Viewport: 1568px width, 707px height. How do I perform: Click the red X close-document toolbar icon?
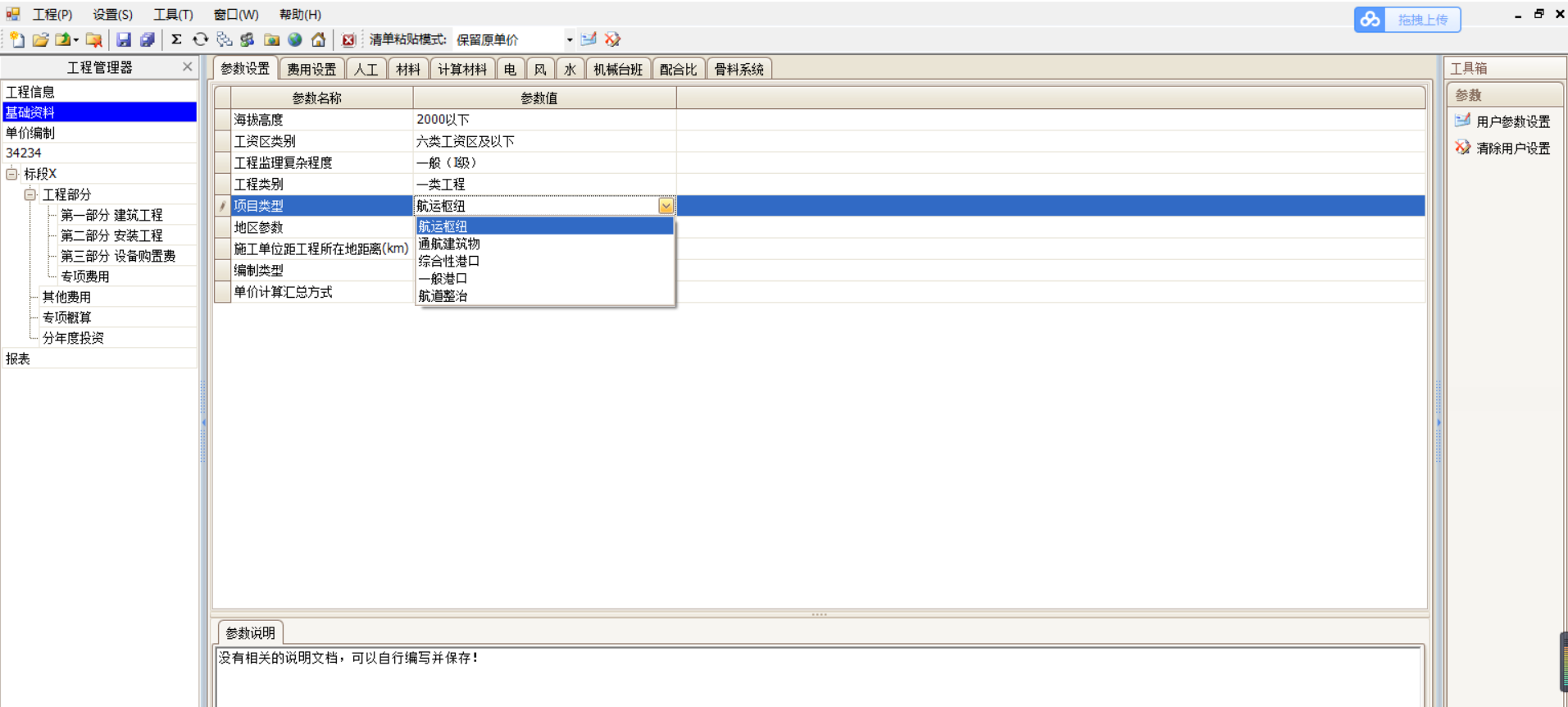click(x=348, y=39)
